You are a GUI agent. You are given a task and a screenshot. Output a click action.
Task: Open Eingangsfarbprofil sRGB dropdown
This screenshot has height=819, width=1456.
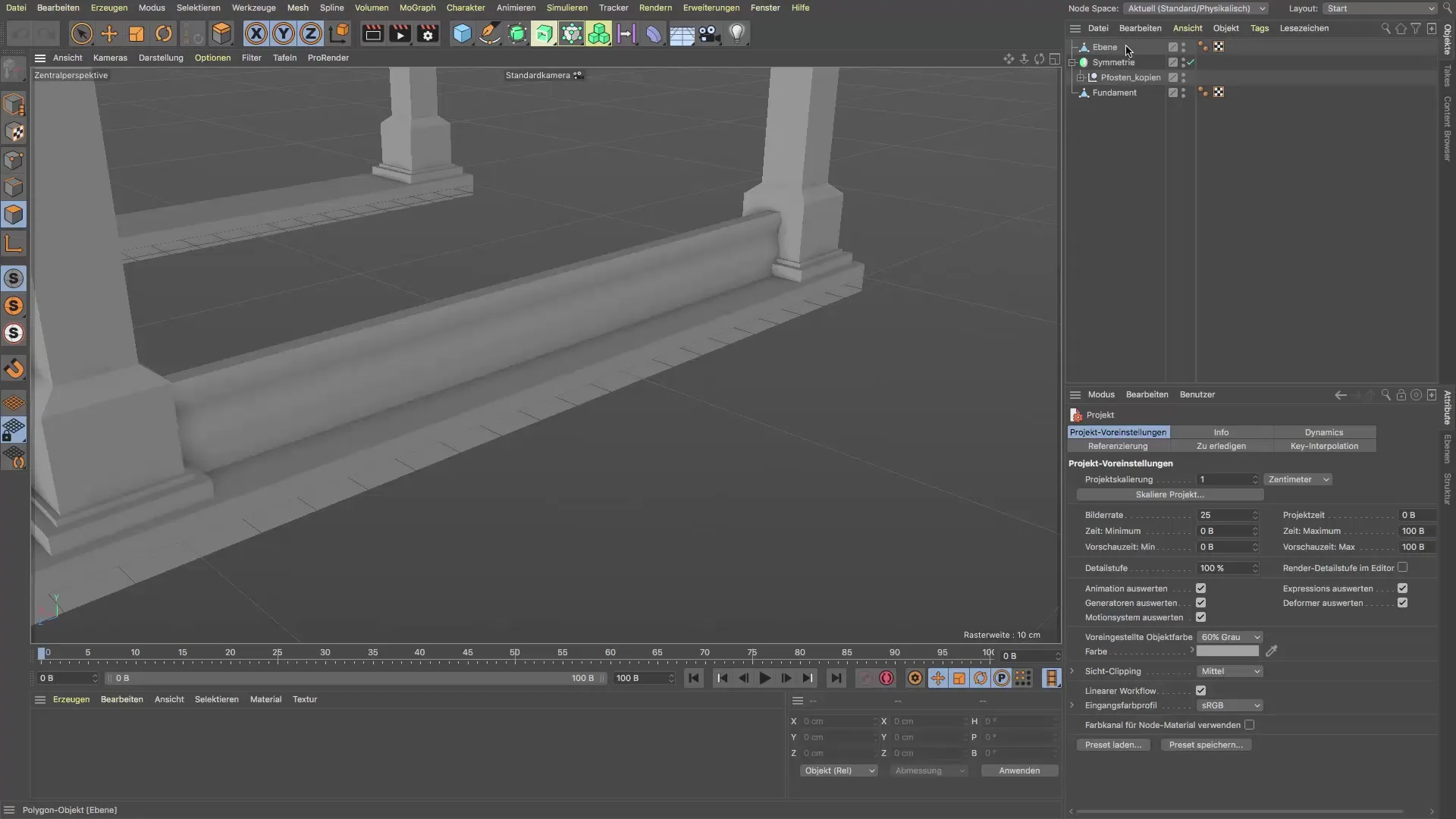1230,705
